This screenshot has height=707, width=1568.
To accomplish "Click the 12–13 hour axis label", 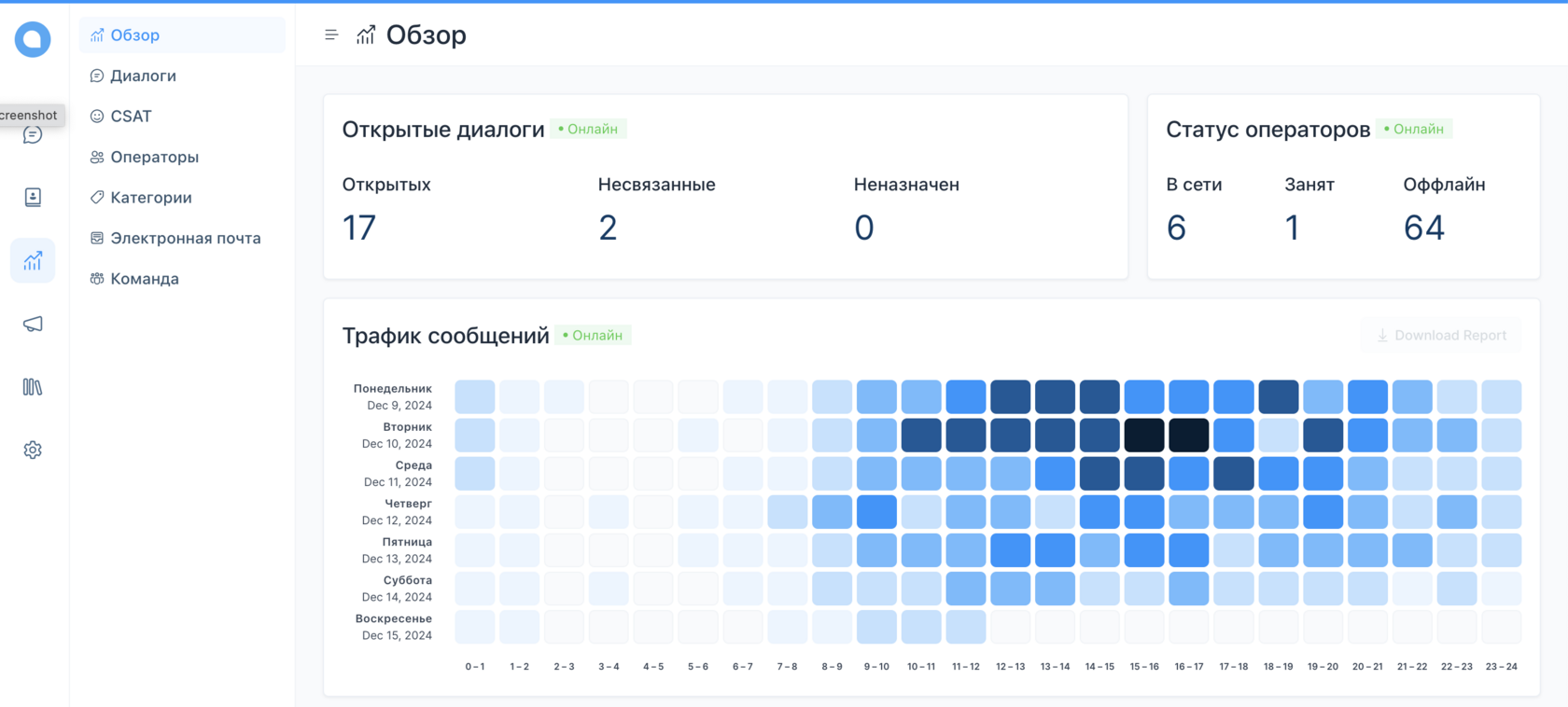I will click(1011, 666).
